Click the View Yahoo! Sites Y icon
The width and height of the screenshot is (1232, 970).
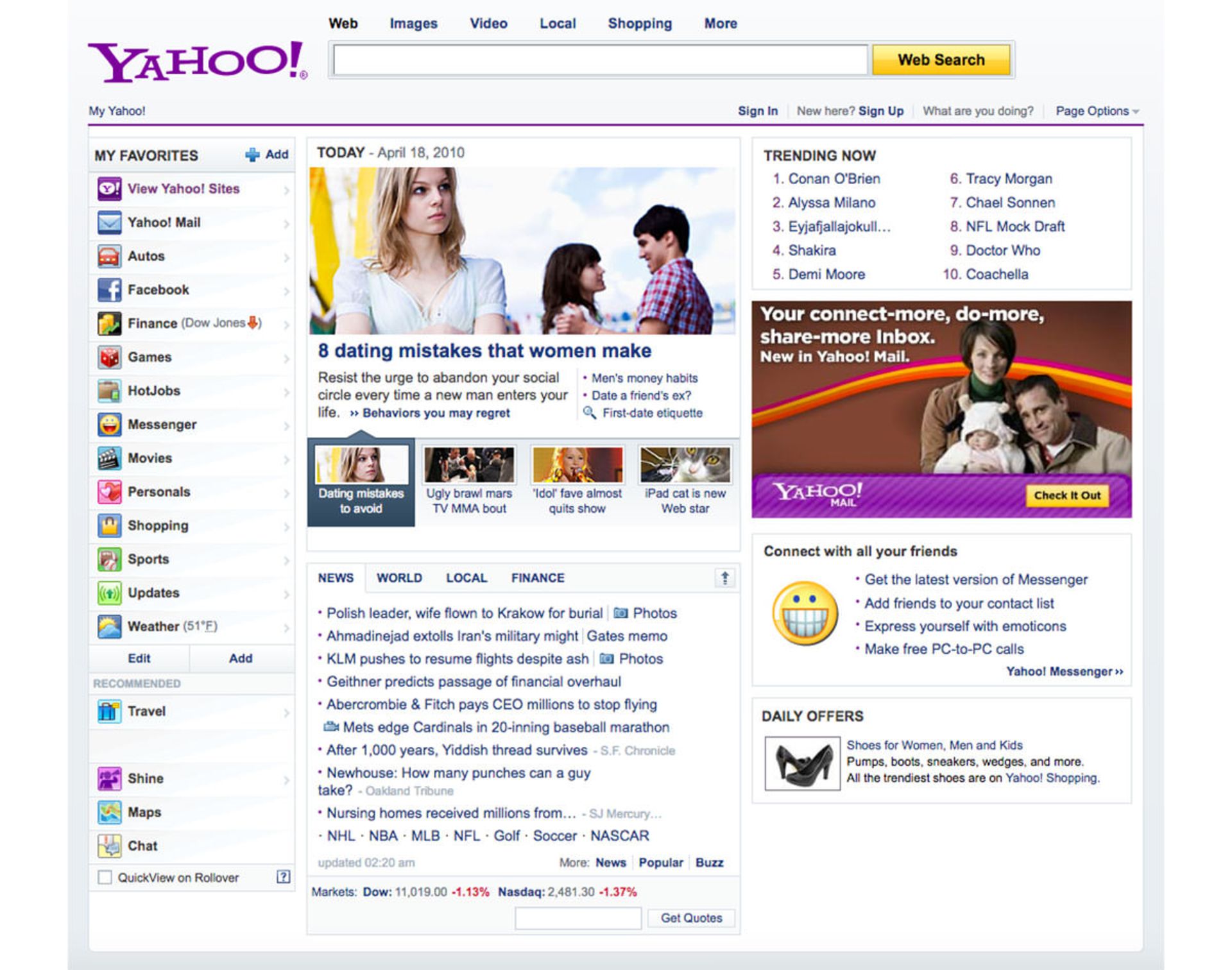pos(109,189)
